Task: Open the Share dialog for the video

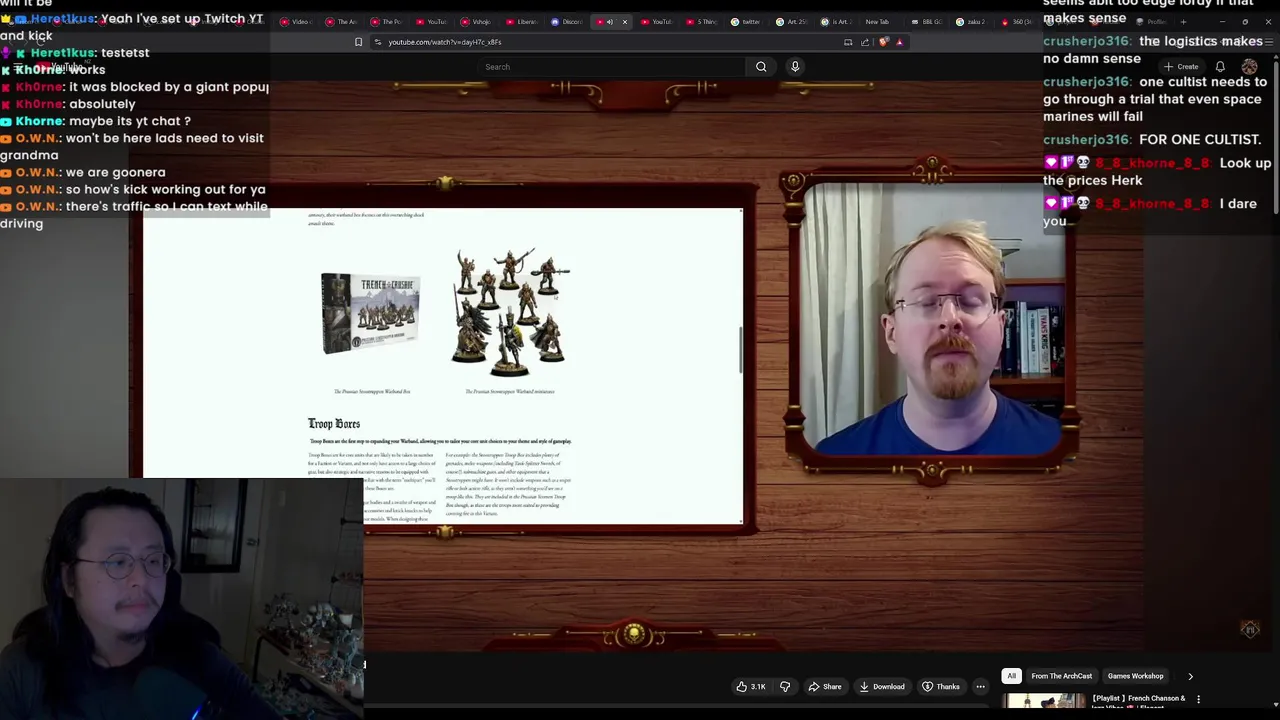Action: coord(825,687)
